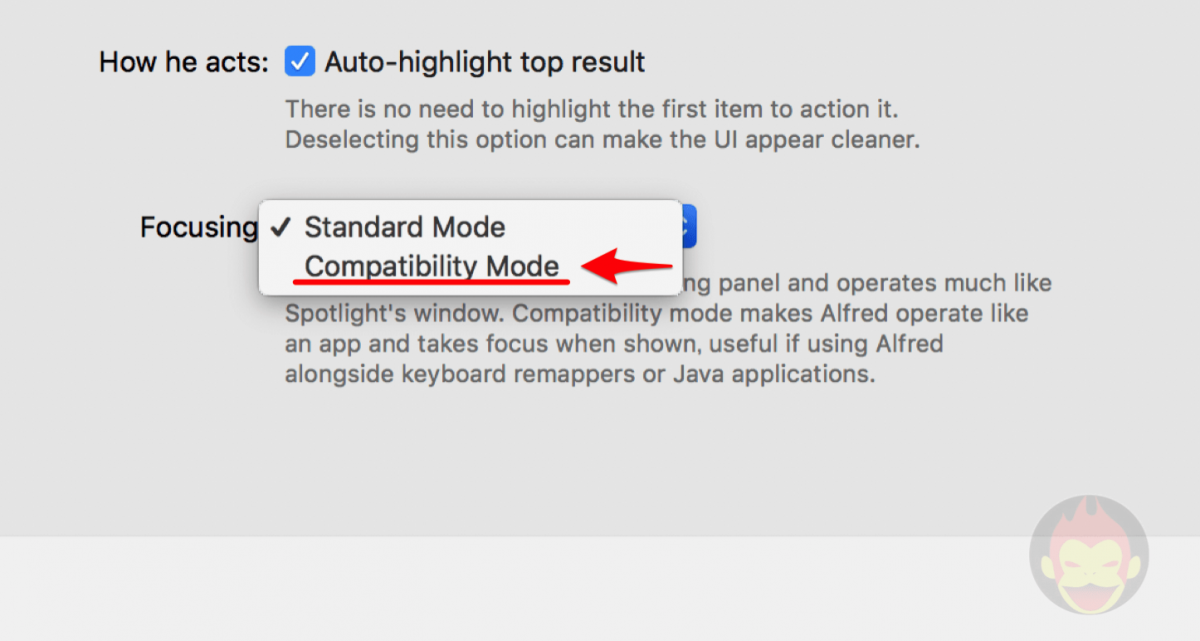The width and height of the screenshot is (1200, 641).
Task: Choose Compatibility Mode in the Focusing menu
Action: pos(432,267)
